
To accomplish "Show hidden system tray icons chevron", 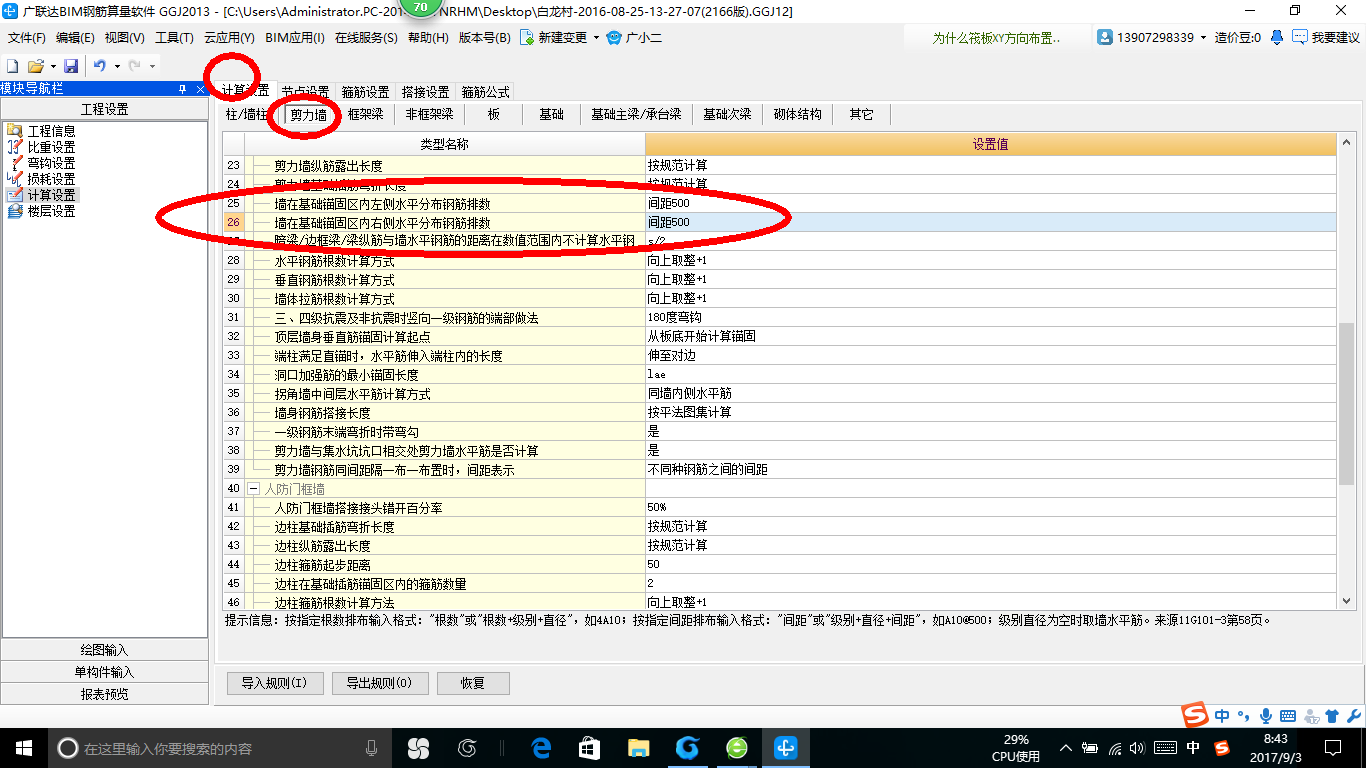I will (1066, 747).
